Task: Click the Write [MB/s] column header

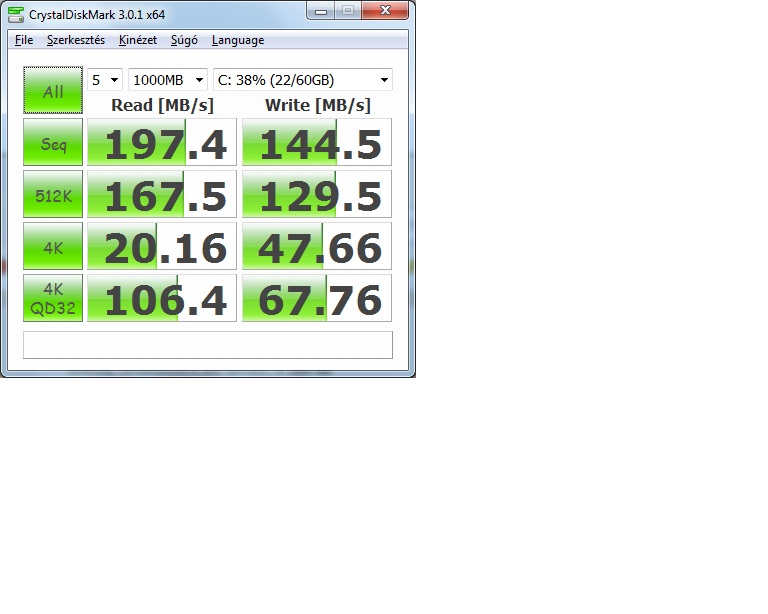Action: click(318, 105)
